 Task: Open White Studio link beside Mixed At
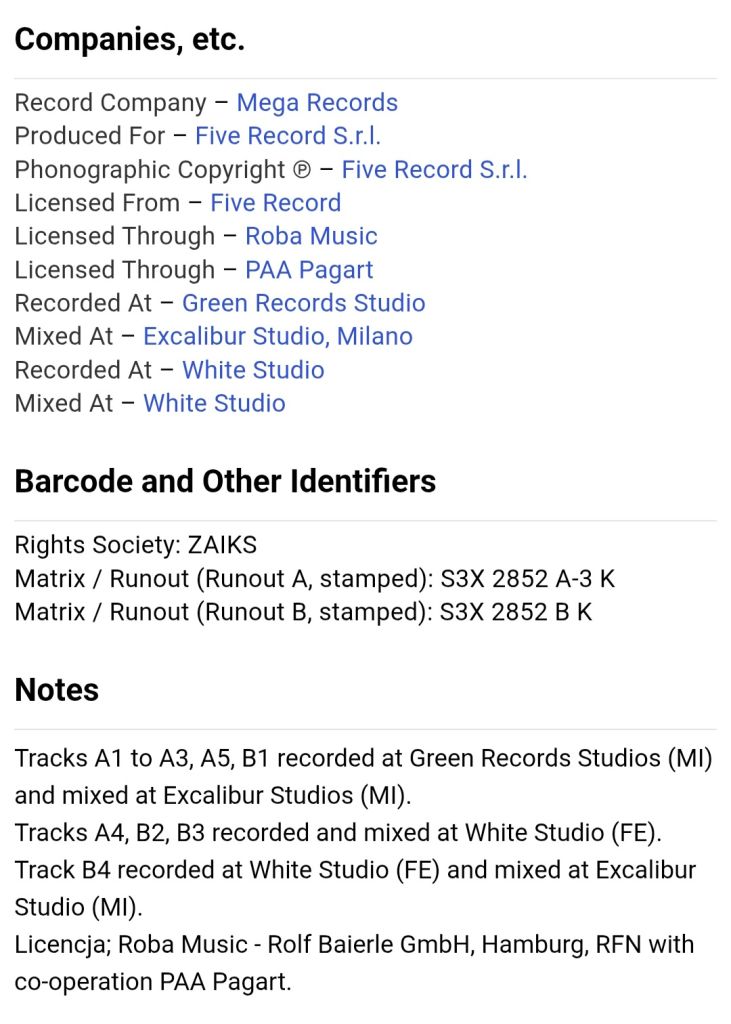pyautogui.click(x=214, y=404)
